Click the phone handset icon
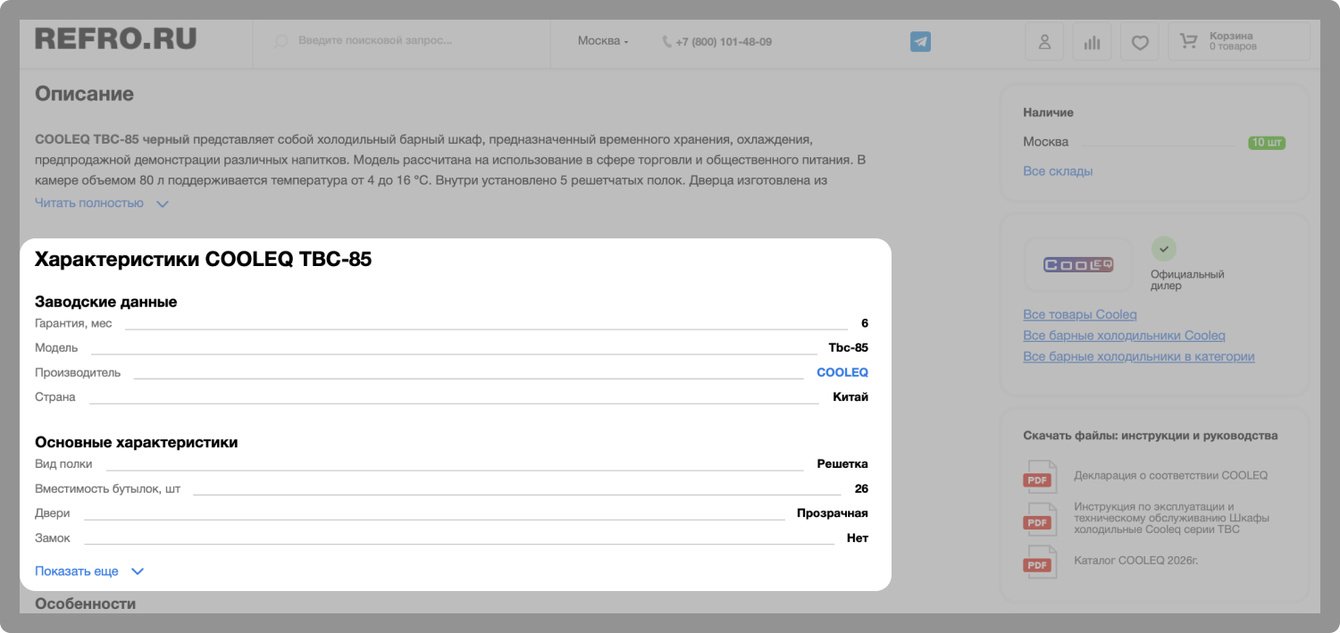This screenshot has height=633, width=1340. click(667, 42)
